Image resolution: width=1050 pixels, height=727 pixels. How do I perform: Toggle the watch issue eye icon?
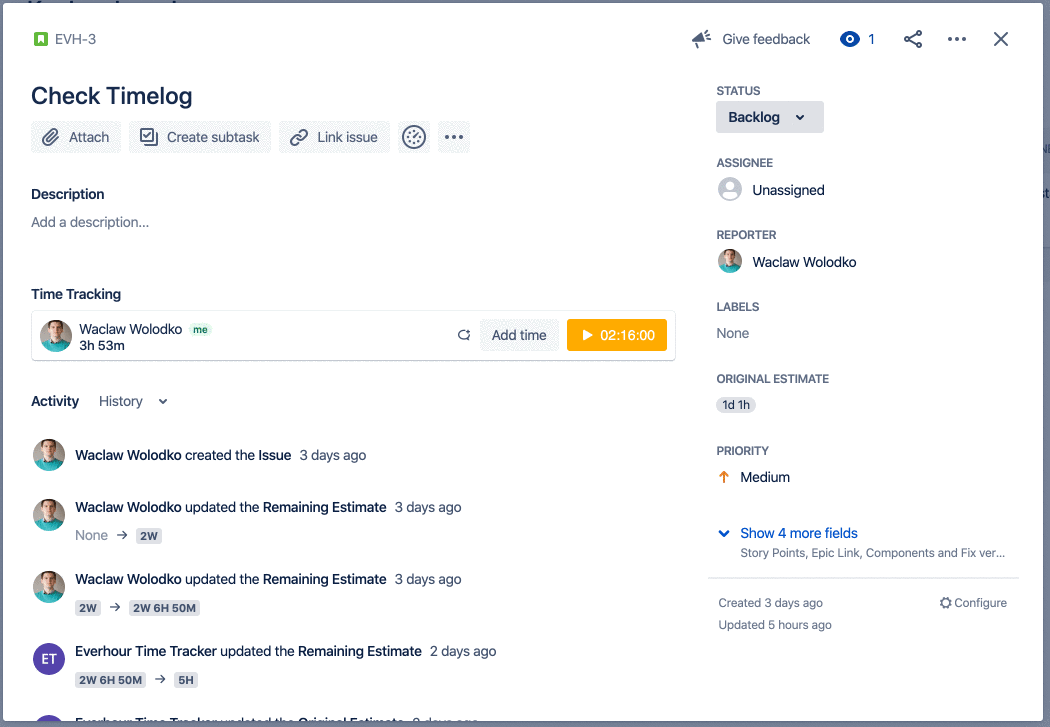(850, 39)
